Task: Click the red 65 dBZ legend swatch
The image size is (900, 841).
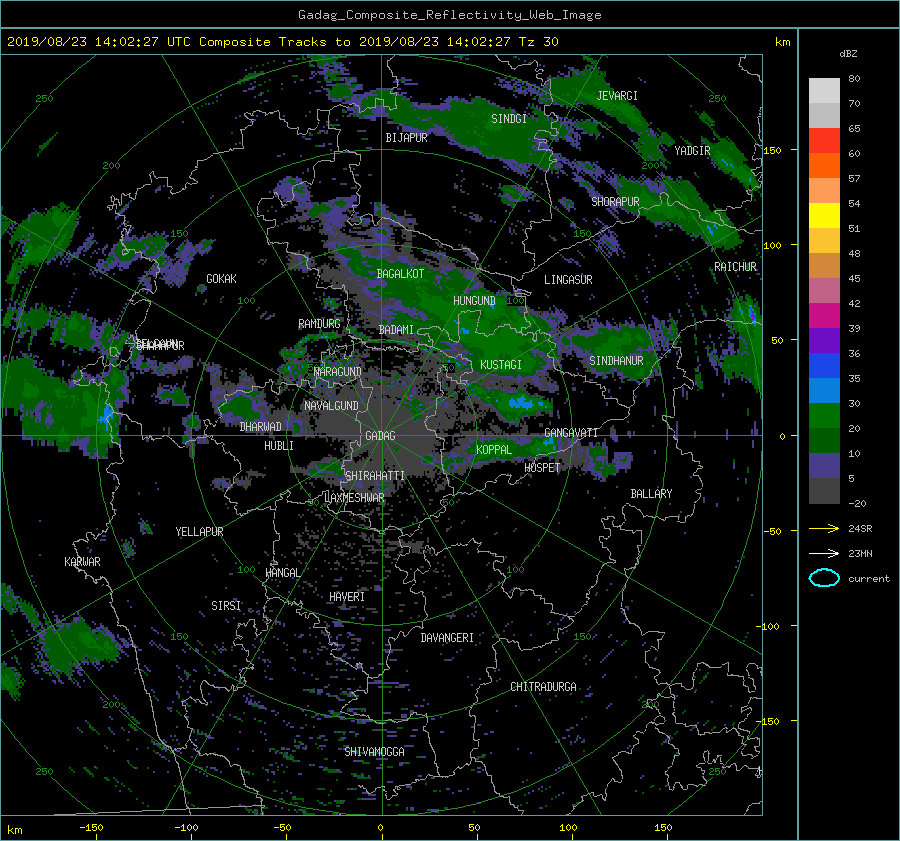Action: (824, 140)
